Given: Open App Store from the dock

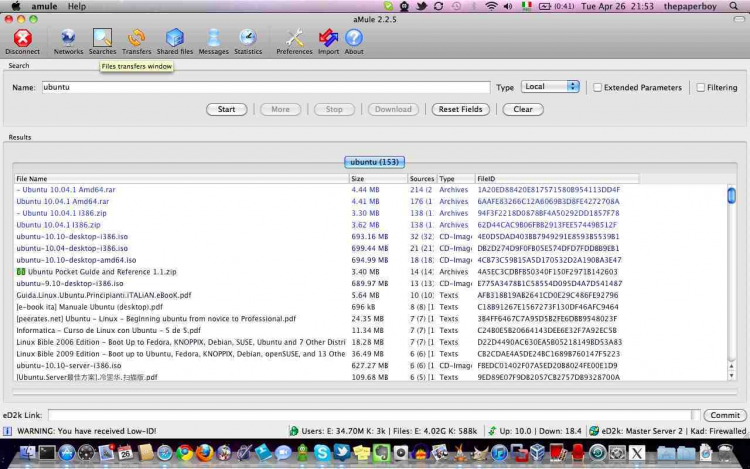Looking at the screenshot, I should pyautogui.click(x=66, y=452).
